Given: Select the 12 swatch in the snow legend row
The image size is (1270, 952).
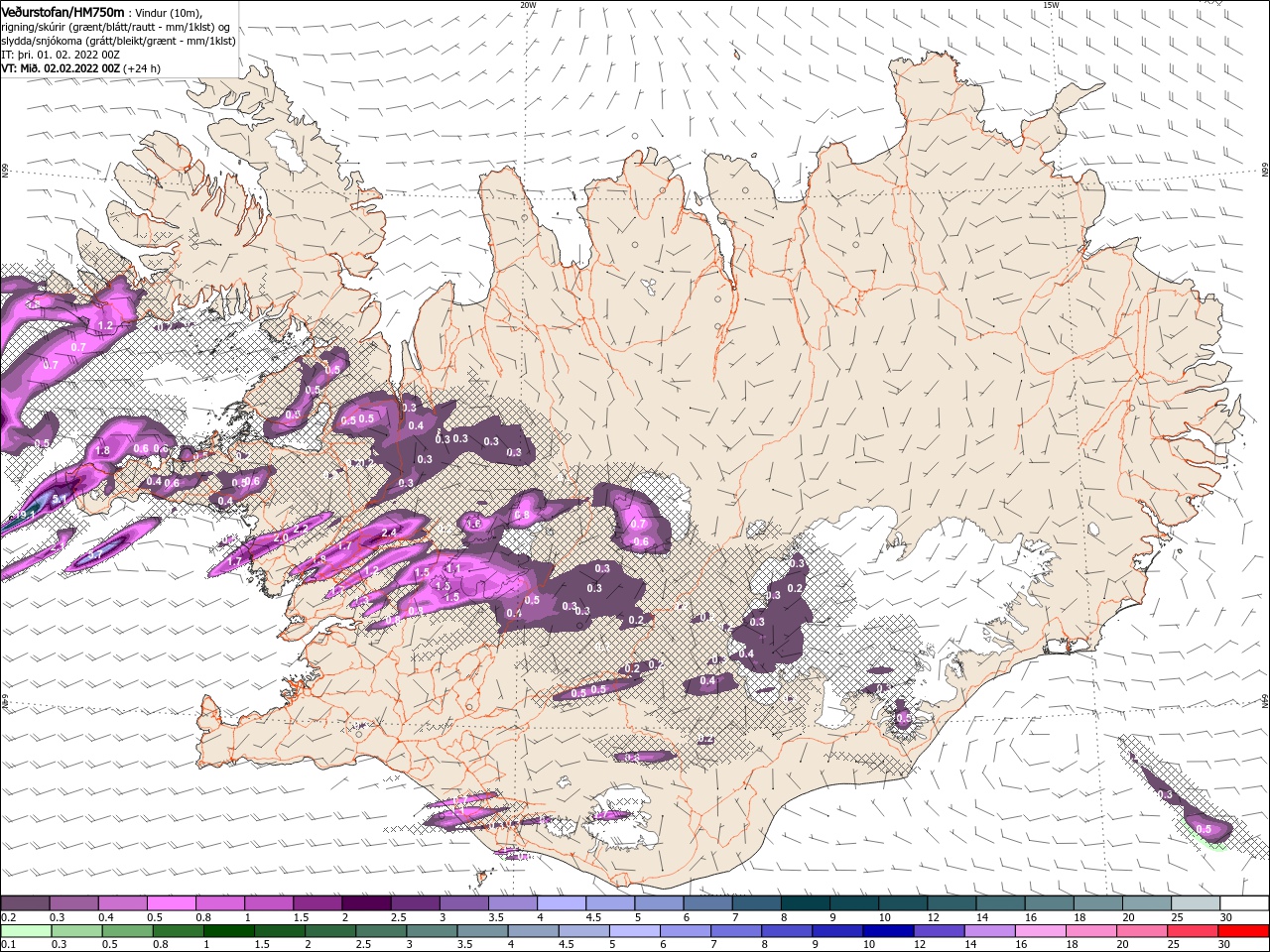Looking at the screenshot, I should pyautogui.click(x=952, y=903).
